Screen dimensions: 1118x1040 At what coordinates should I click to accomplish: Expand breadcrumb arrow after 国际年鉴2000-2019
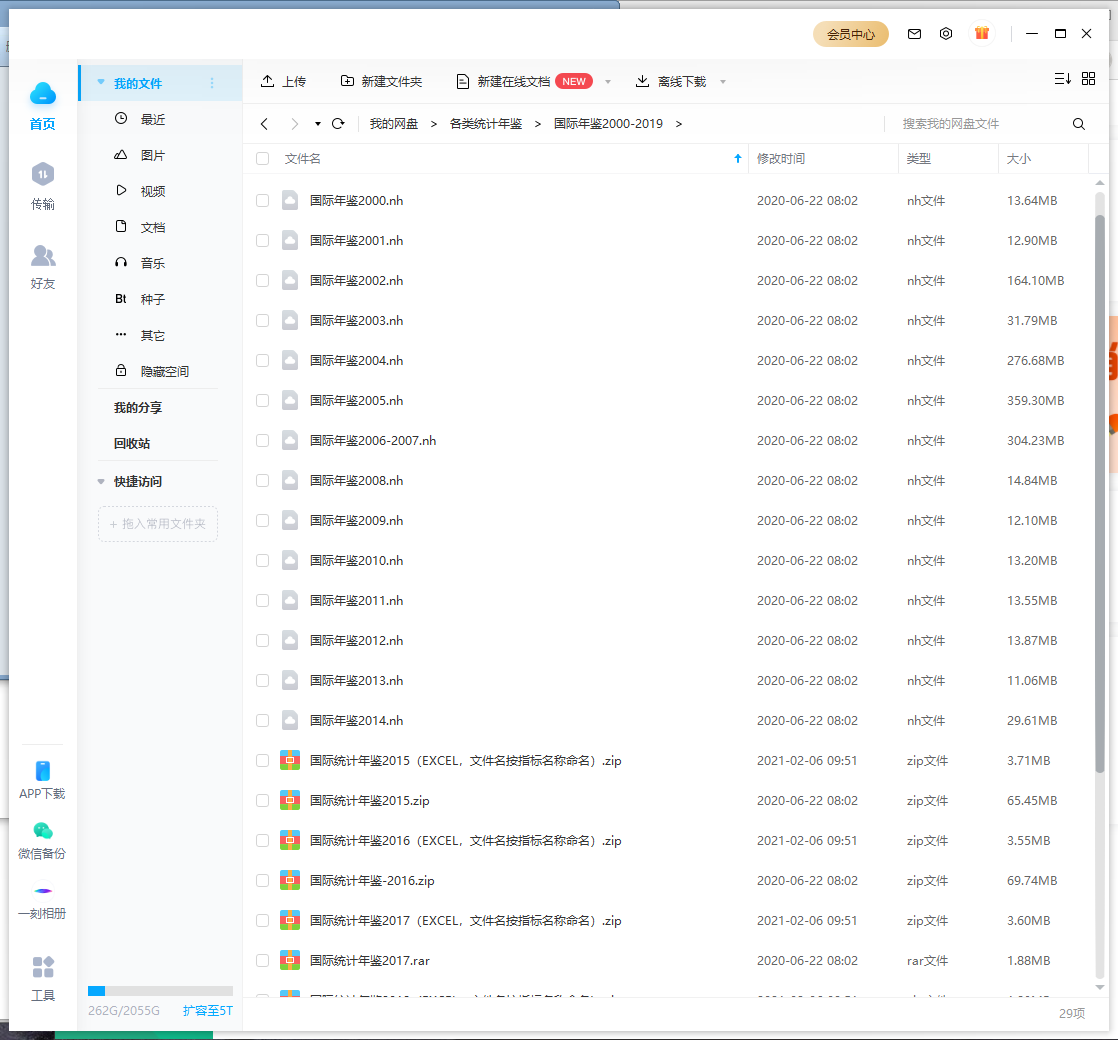pyautogui.click(x=679, y=124)
